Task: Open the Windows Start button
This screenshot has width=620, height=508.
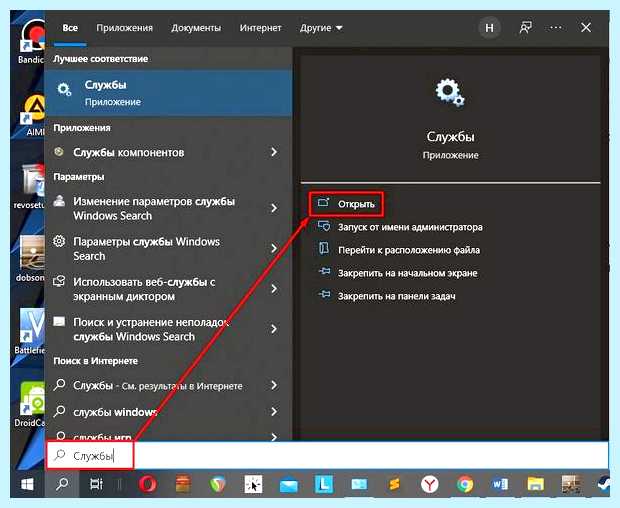Action: point(27,484)
